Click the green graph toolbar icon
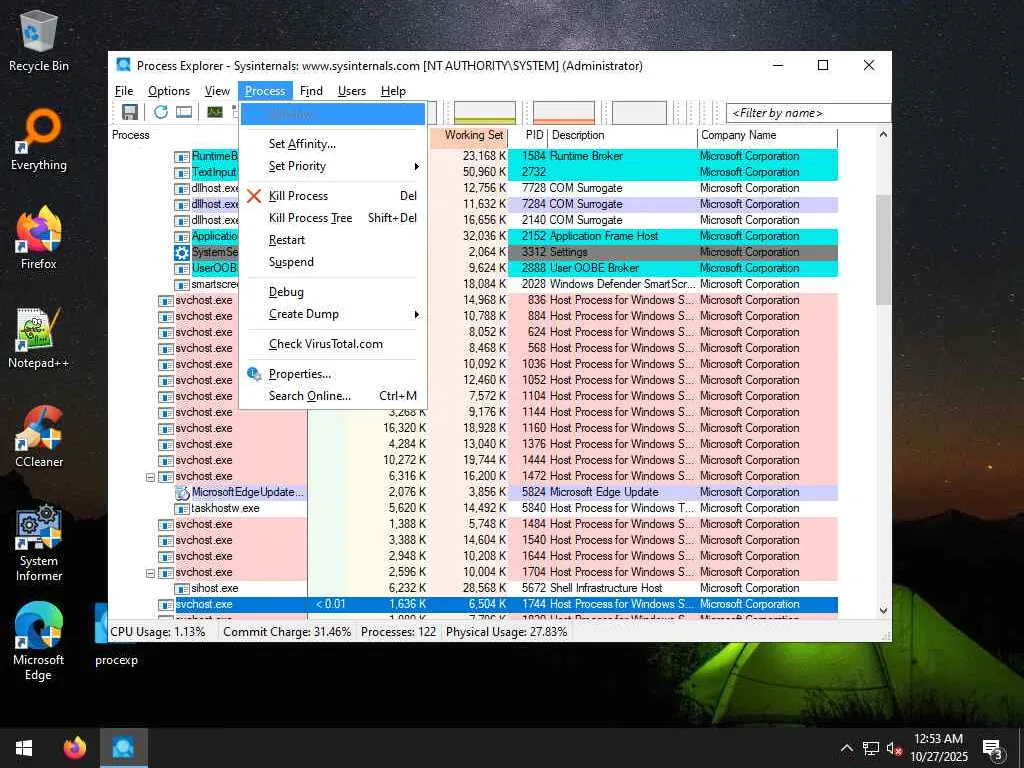 click(215, 112)
